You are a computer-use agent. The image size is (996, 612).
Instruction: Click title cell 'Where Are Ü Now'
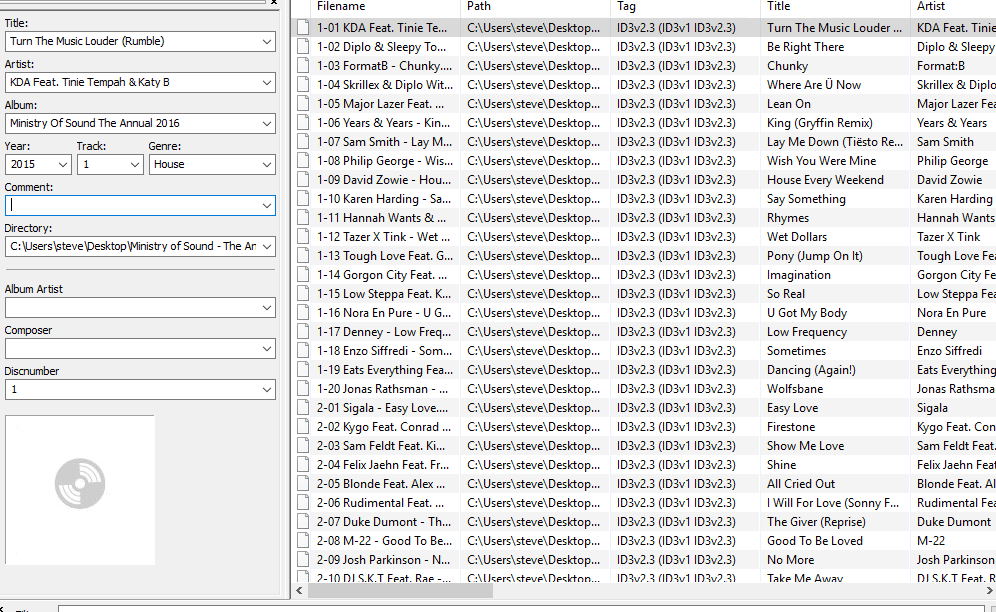point(814,85)
